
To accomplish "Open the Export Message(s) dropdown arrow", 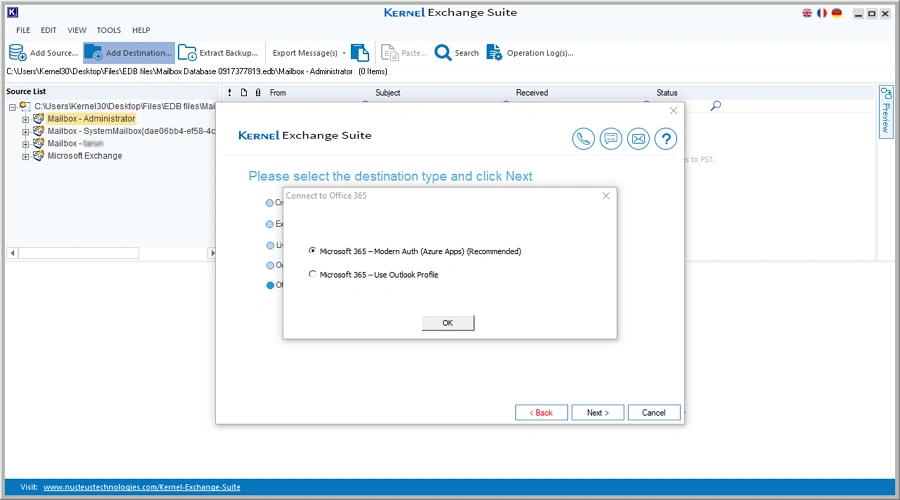I will [x=344, y=53].
